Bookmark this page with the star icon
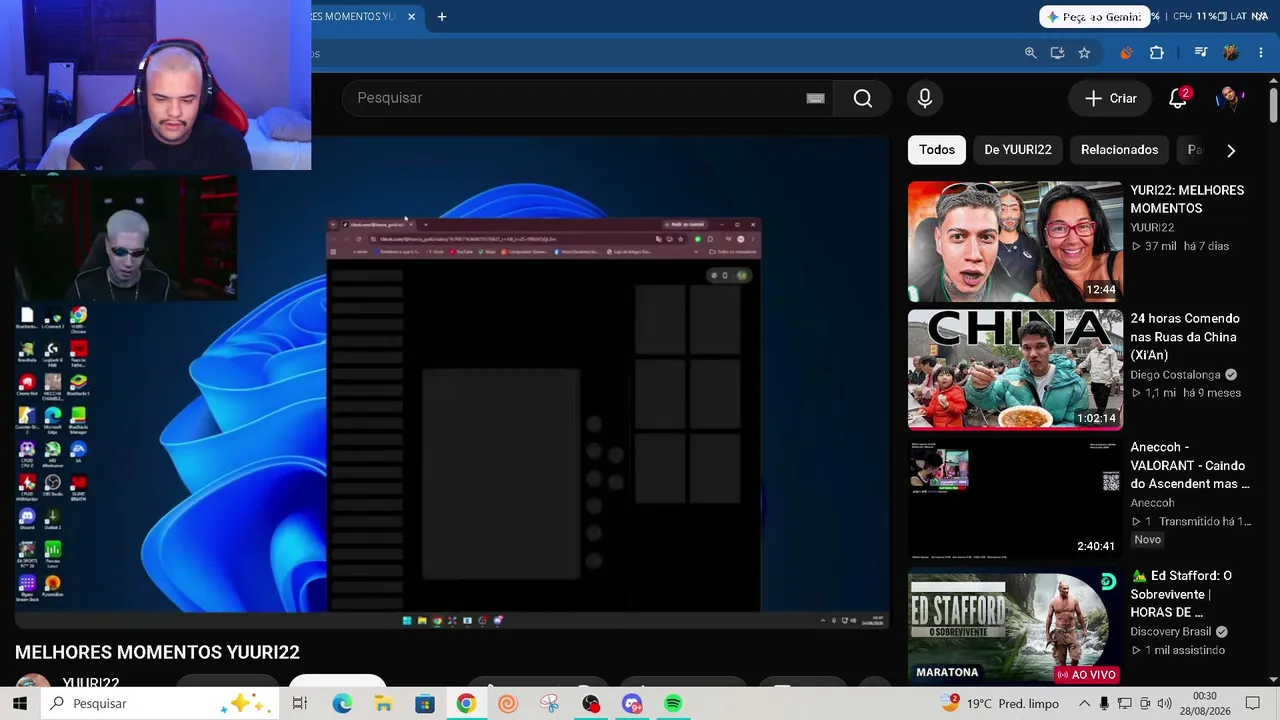Viewport: 1280px width, 720px height. point(1084,53)
